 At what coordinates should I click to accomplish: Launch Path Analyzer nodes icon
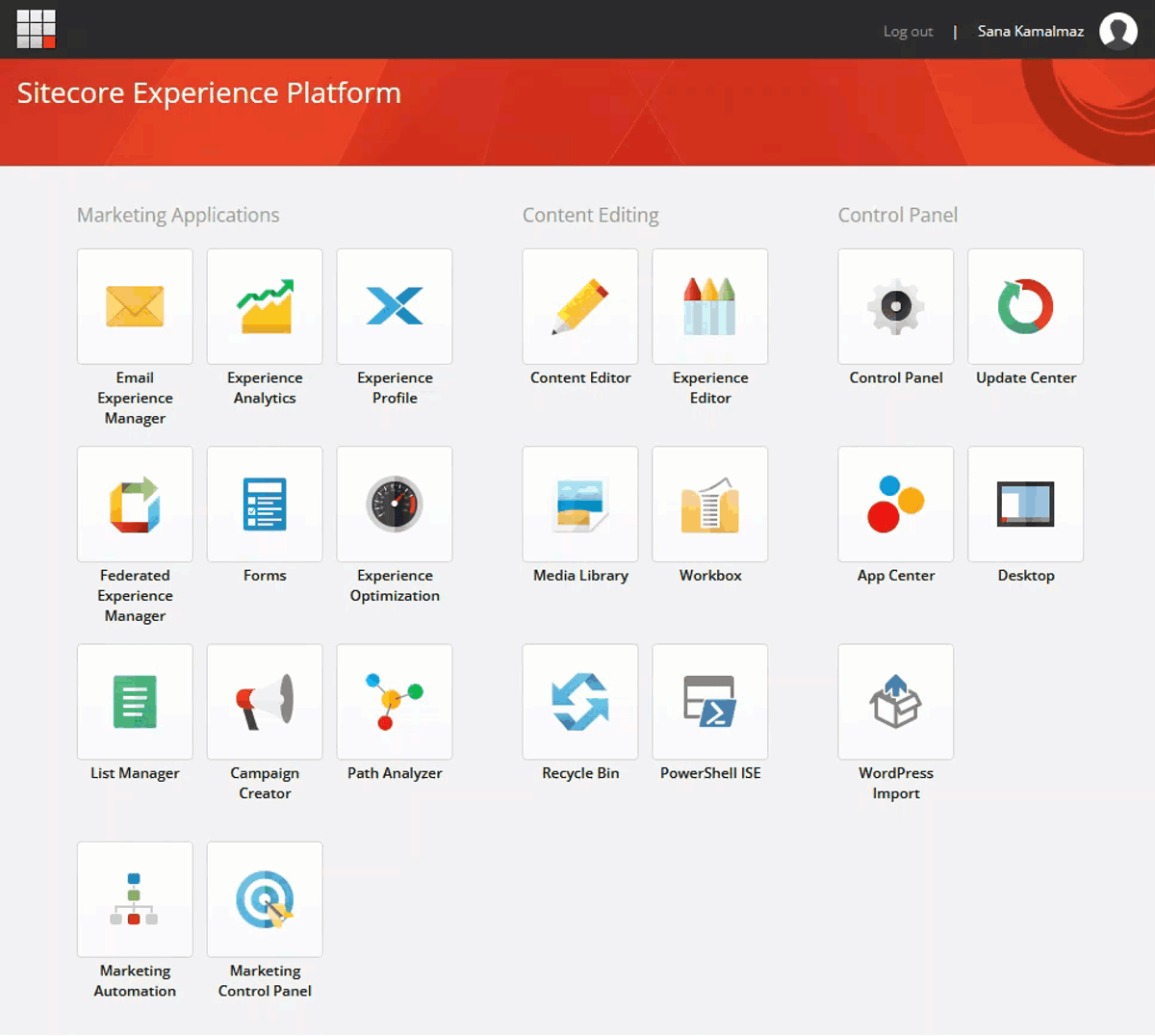pos(395,702)
